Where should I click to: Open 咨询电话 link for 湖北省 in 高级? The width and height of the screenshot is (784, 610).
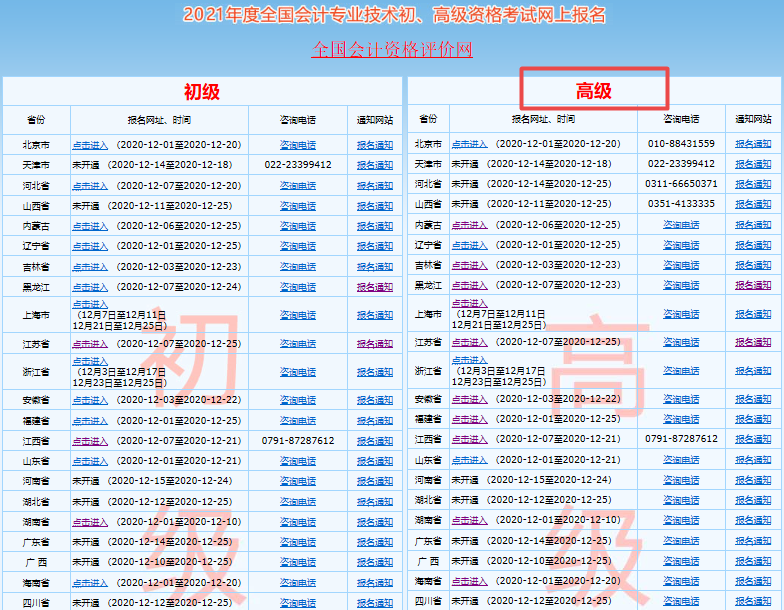click(681, 500)
